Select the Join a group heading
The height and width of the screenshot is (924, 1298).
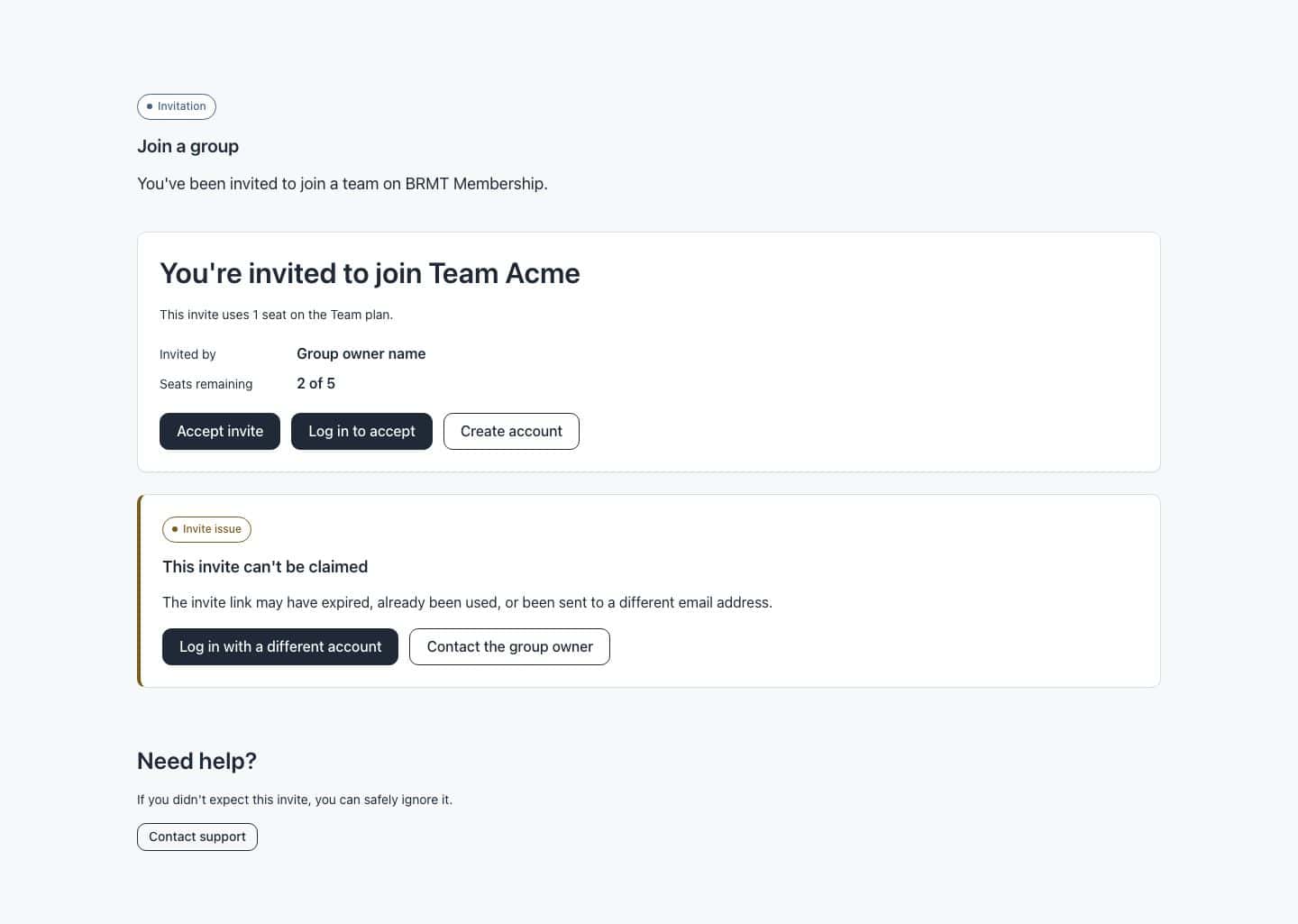(187, 146)
